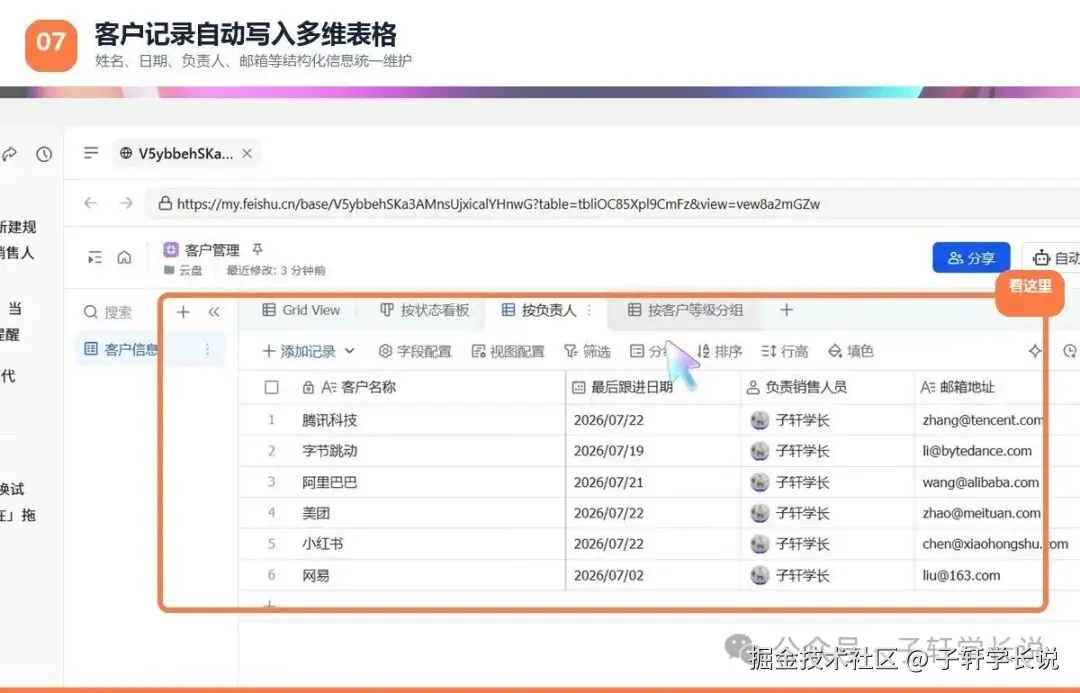1080x693 pixels.
Task: Click the 负责销售人员 column header
Action: [x=827, y=387]
